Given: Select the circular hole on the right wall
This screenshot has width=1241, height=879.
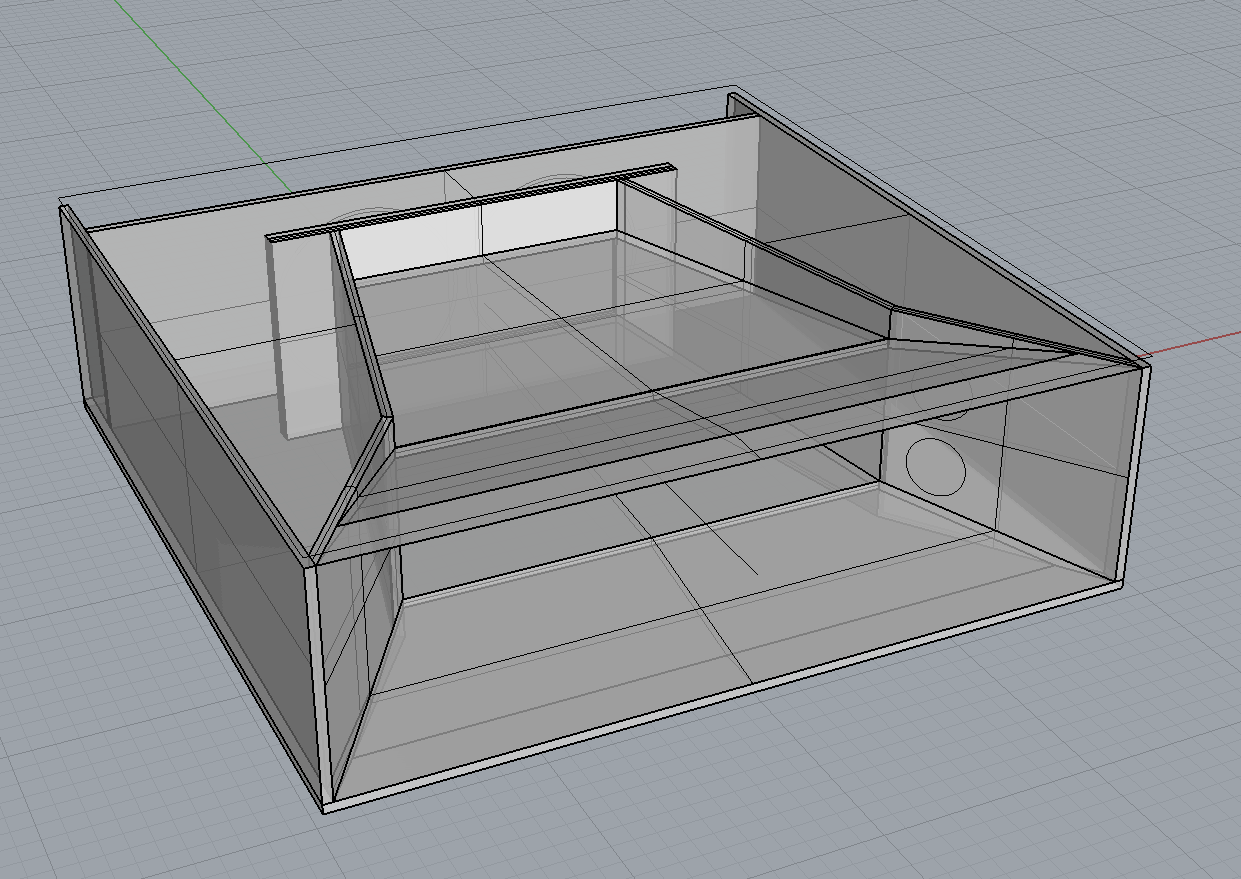Looking at the screenshot, I should (935, 466).
